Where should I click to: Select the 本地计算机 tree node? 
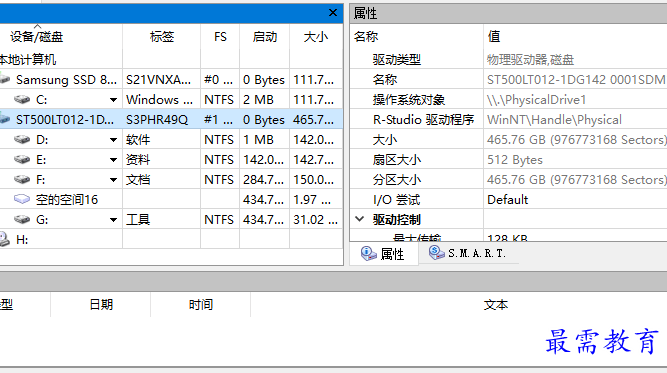(28, 60)
